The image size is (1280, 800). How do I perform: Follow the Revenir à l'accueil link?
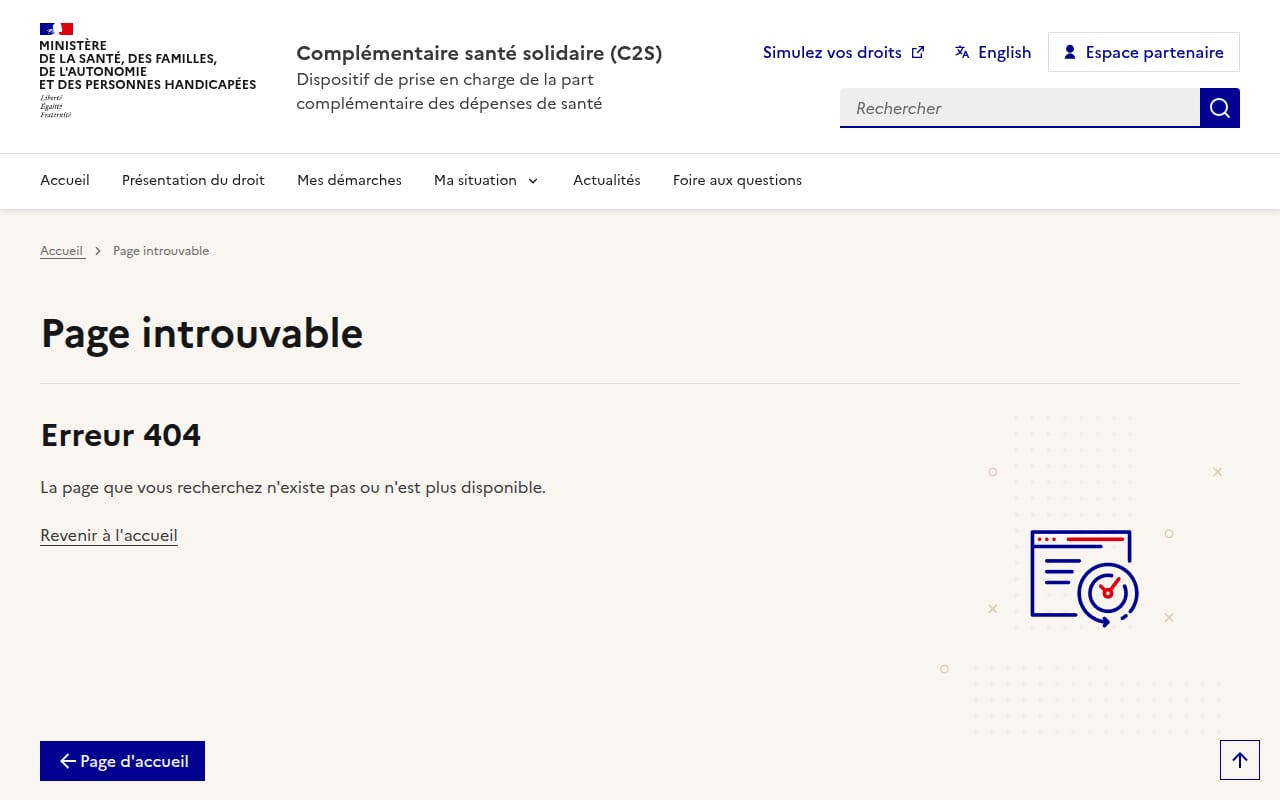109,535
